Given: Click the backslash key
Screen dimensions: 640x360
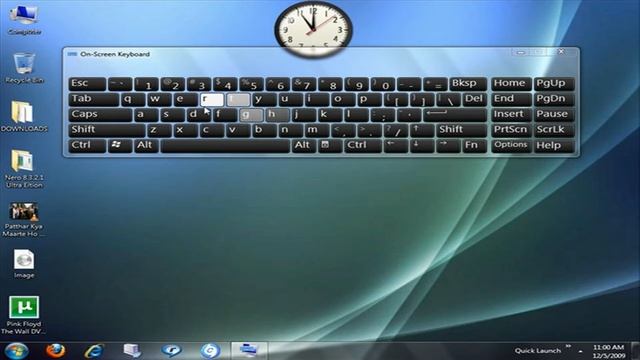Looking at the screenshot, I should 448,99.
